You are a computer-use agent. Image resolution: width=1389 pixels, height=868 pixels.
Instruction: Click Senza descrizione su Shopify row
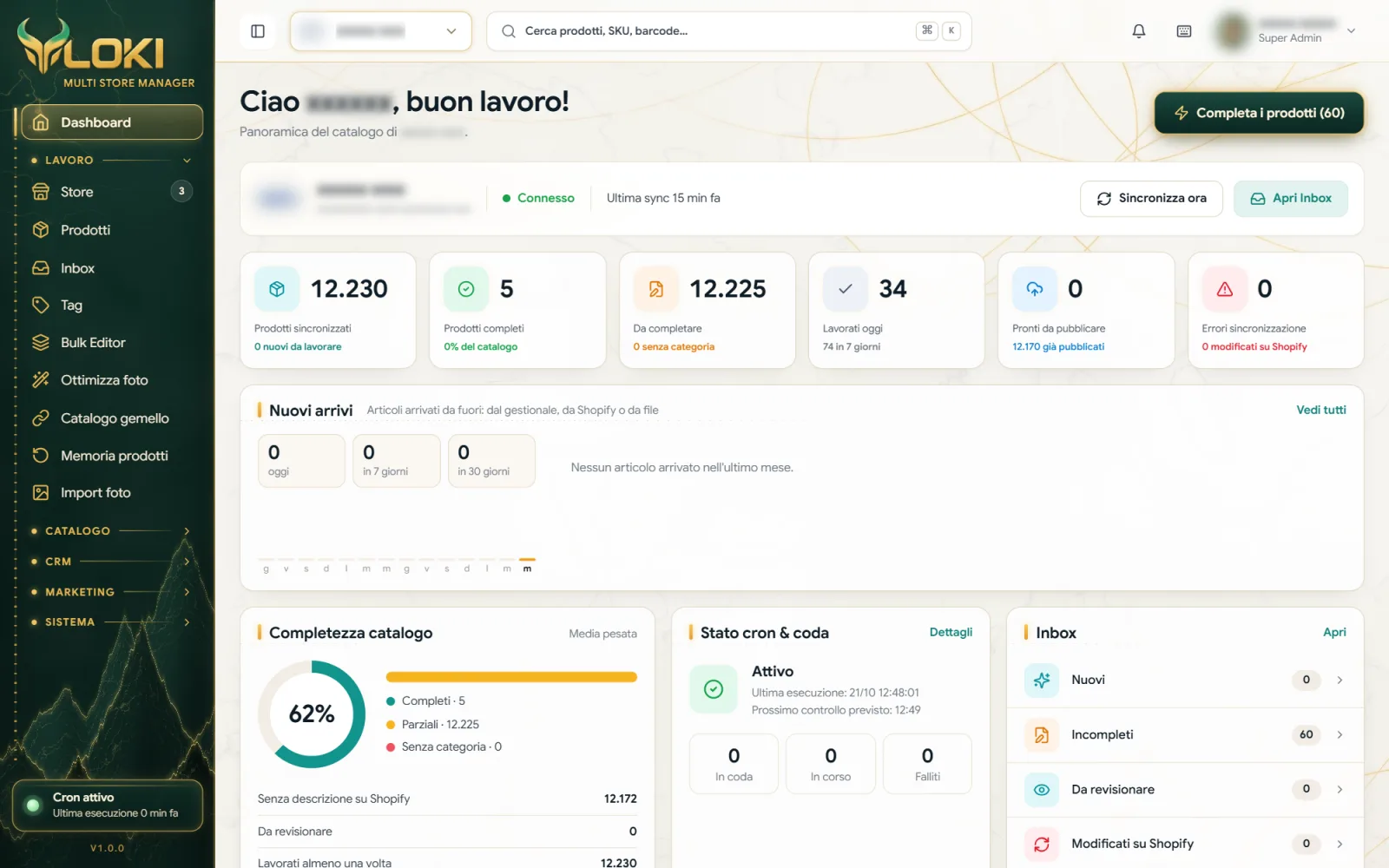[447, 799]
